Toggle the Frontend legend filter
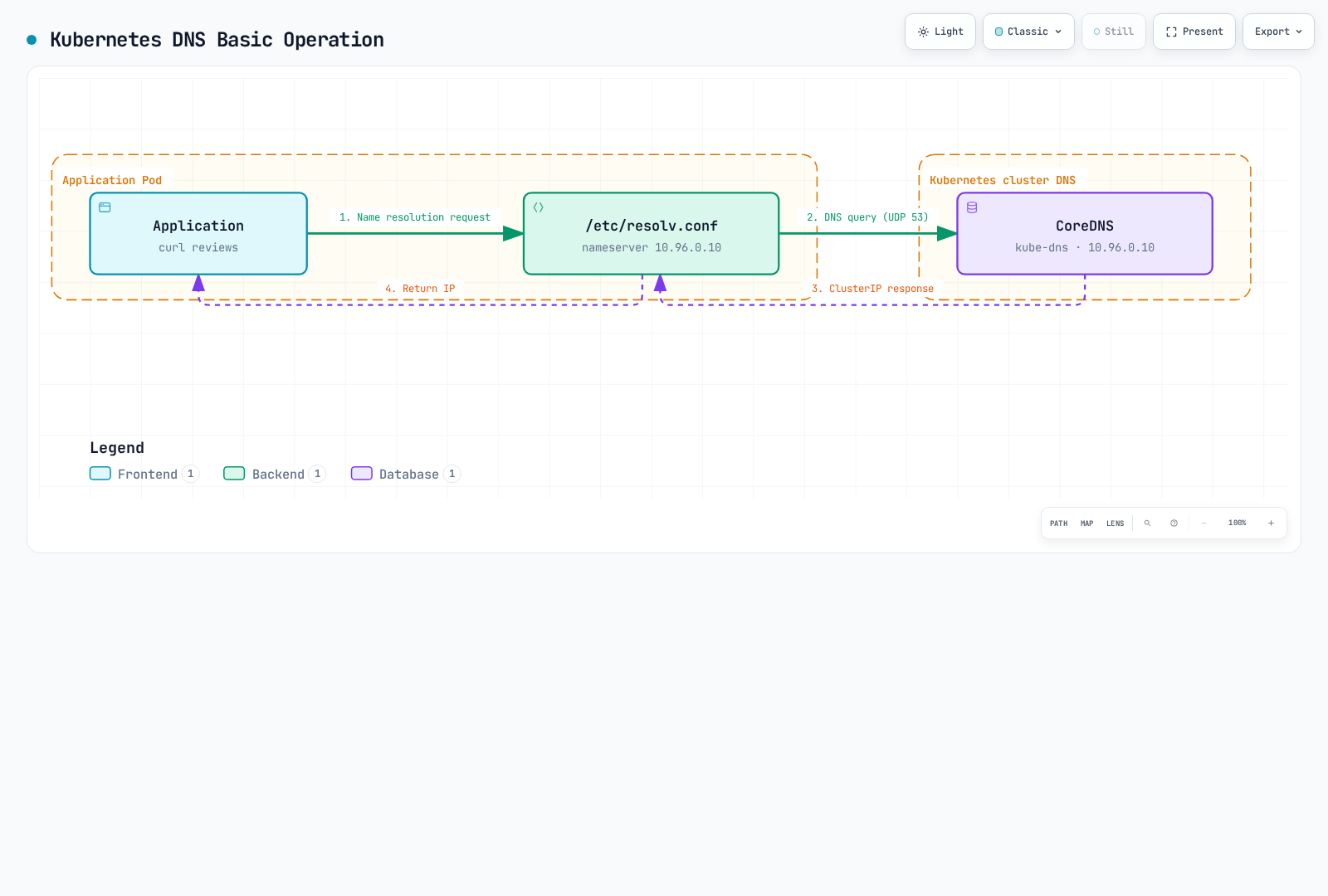Image resolution: width=1328 pixels, height=896 pixels. tap(144, 474)
